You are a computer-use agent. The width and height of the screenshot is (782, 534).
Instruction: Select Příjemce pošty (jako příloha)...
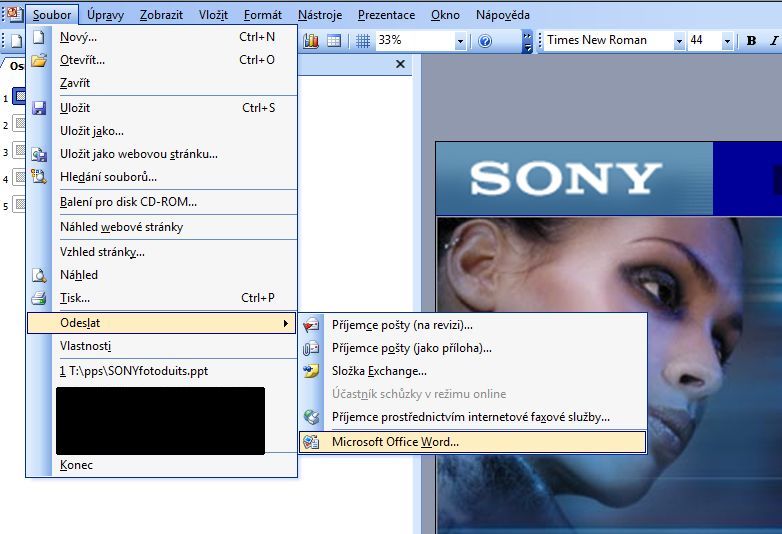click(473, 348)
